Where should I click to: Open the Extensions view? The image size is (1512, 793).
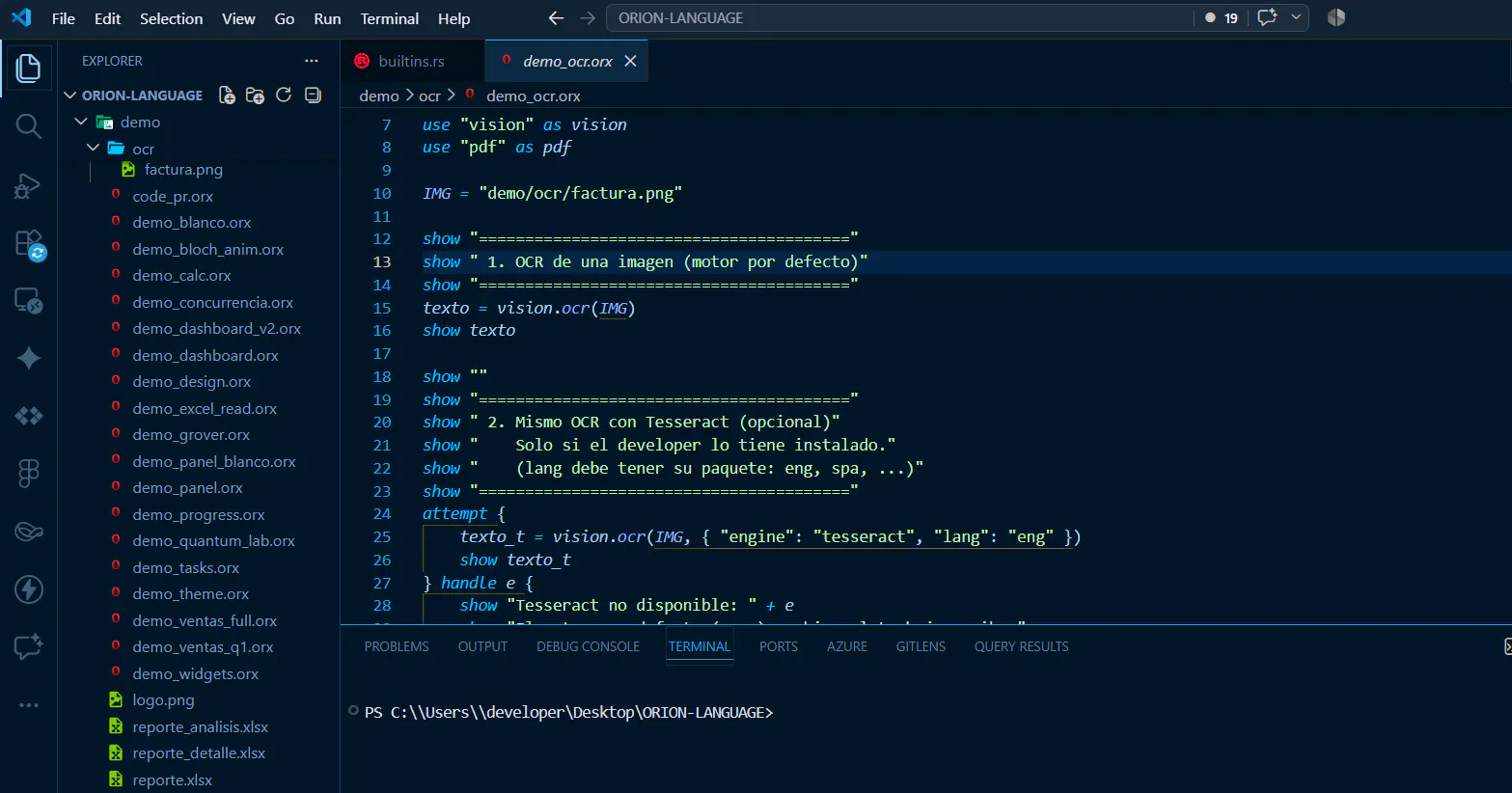(29, 244)
